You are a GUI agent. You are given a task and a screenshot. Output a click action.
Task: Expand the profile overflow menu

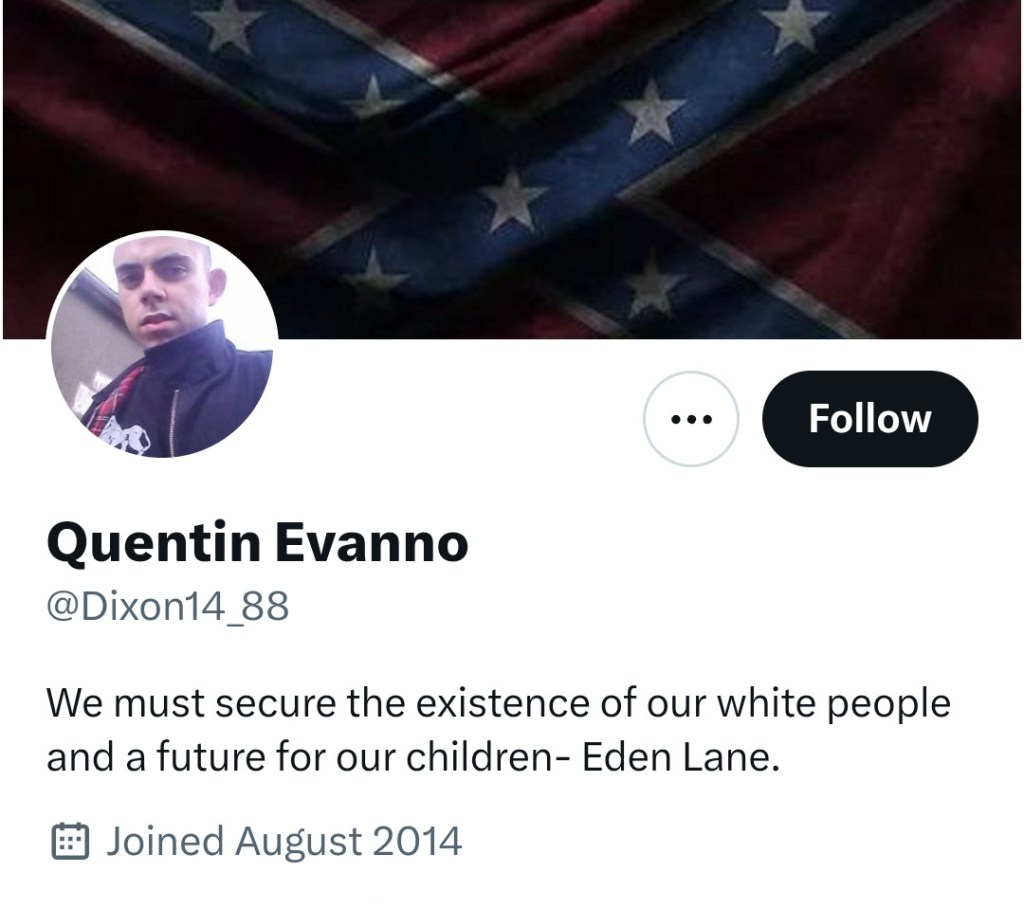(690, 419)
